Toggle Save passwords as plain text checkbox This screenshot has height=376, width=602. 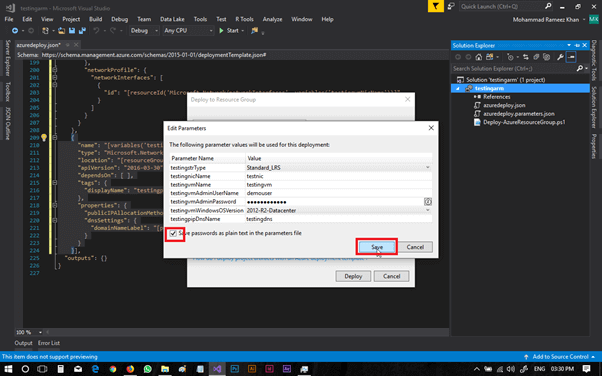[x=174, y=233]
